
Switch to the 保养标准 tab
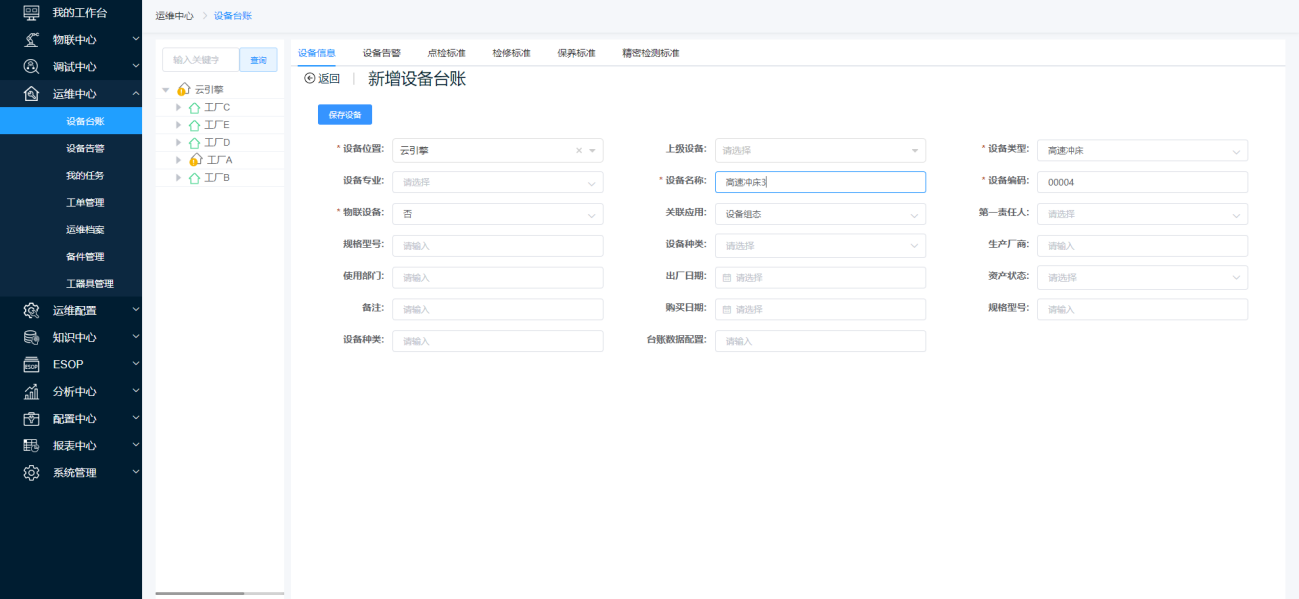576,53
